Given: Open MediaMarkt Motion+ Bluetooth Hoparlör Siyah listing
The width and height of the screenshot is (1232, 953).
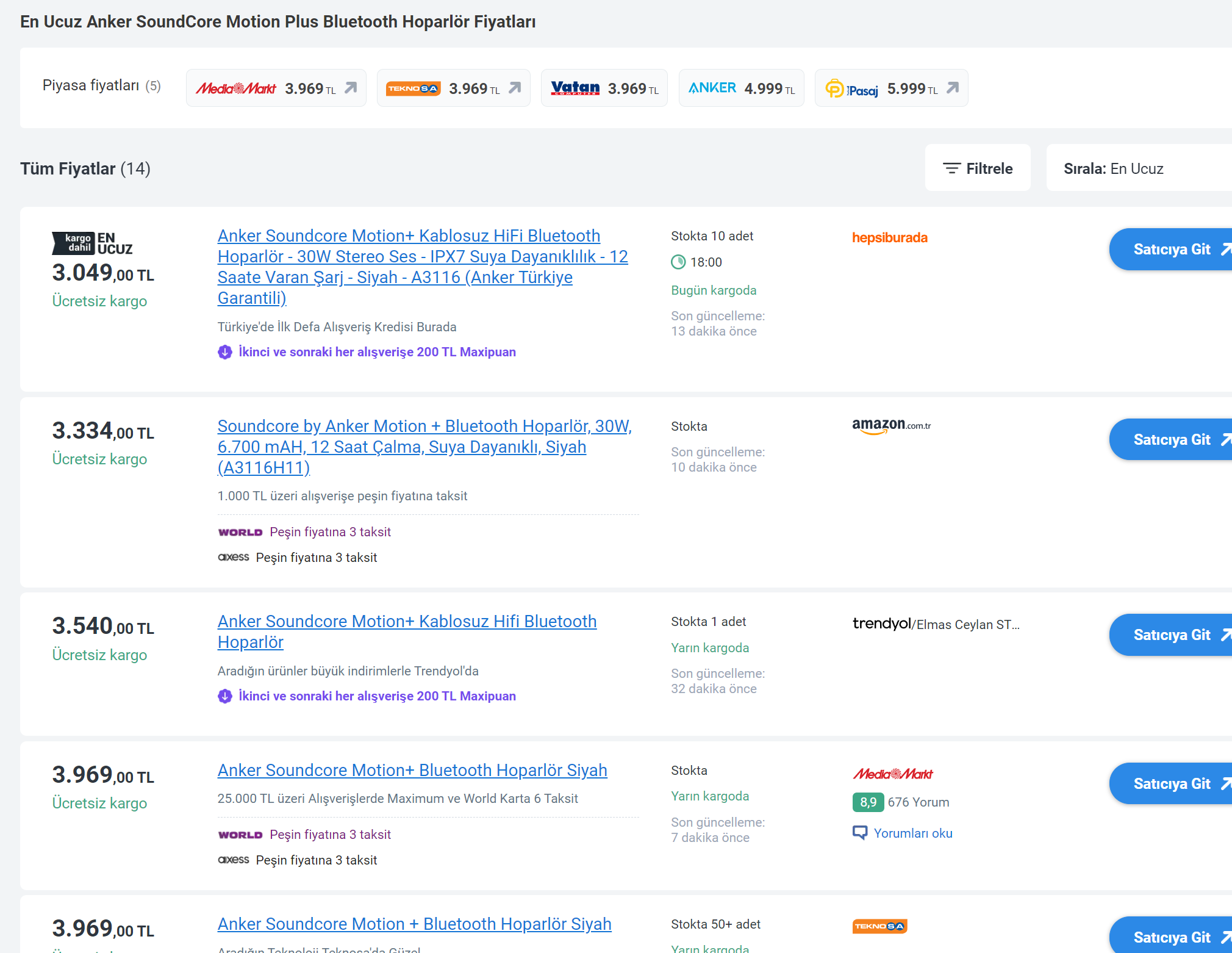Looking at the screenshot, I should click(412, 770).
